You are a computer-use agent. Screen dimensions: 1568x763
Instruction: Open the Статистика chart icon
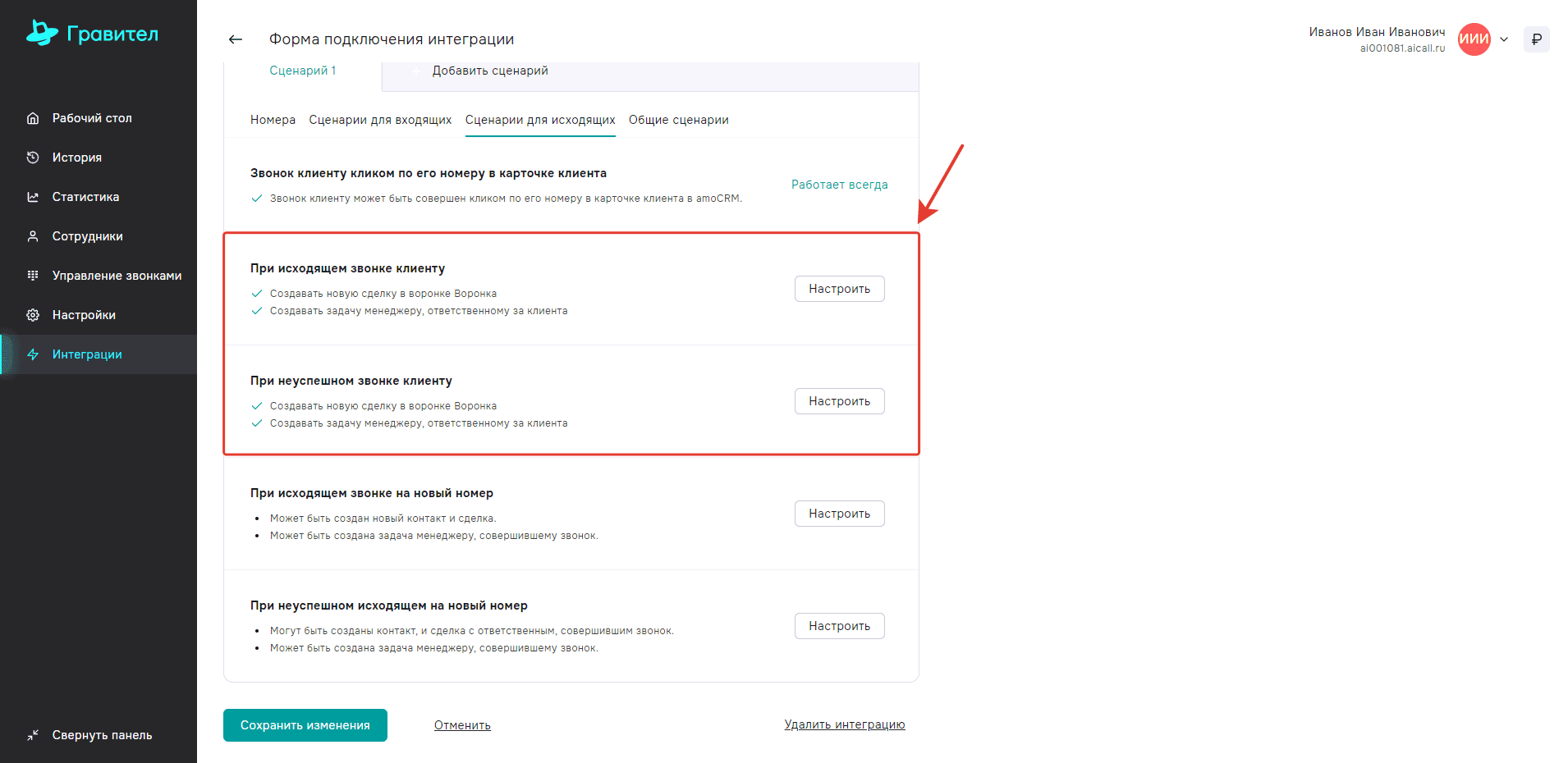[33, 197]
